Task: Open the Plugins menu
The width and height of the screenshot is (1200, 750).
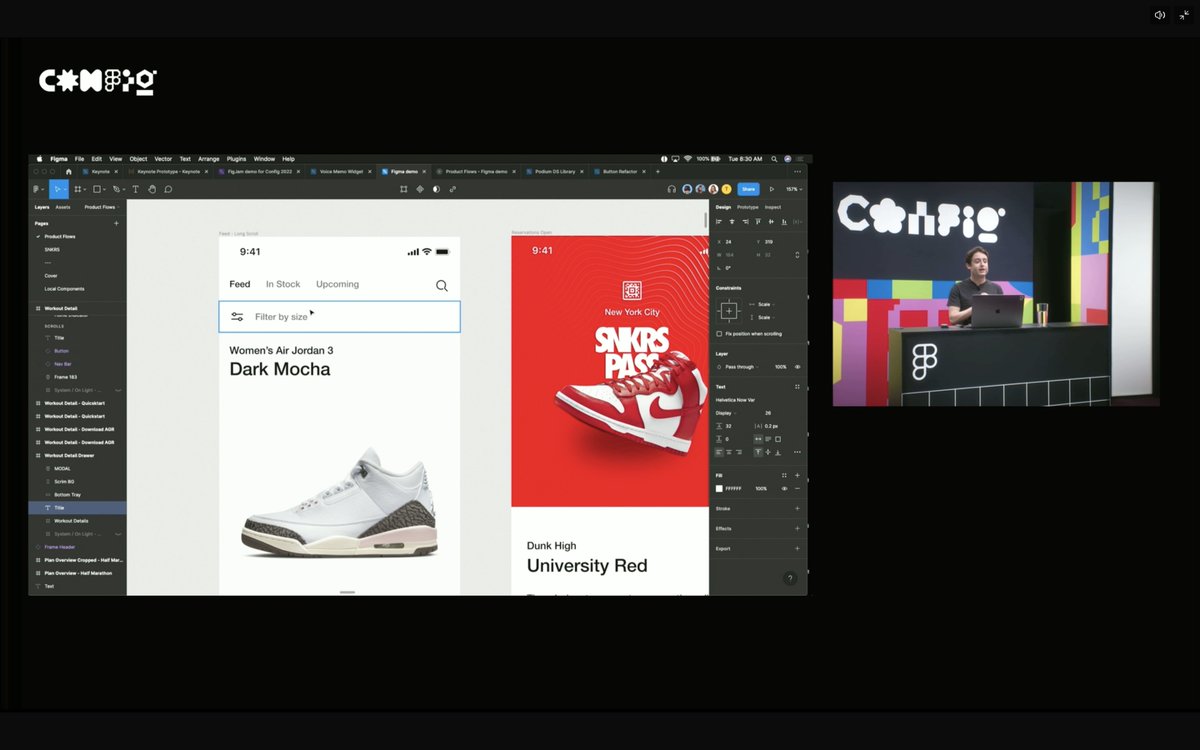Action: coord(236,159)
